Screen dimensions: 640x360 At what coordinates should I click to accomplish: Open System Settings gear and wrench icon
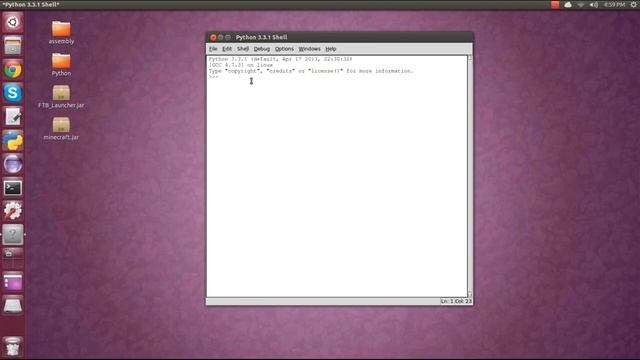click(x=13, y=211)
